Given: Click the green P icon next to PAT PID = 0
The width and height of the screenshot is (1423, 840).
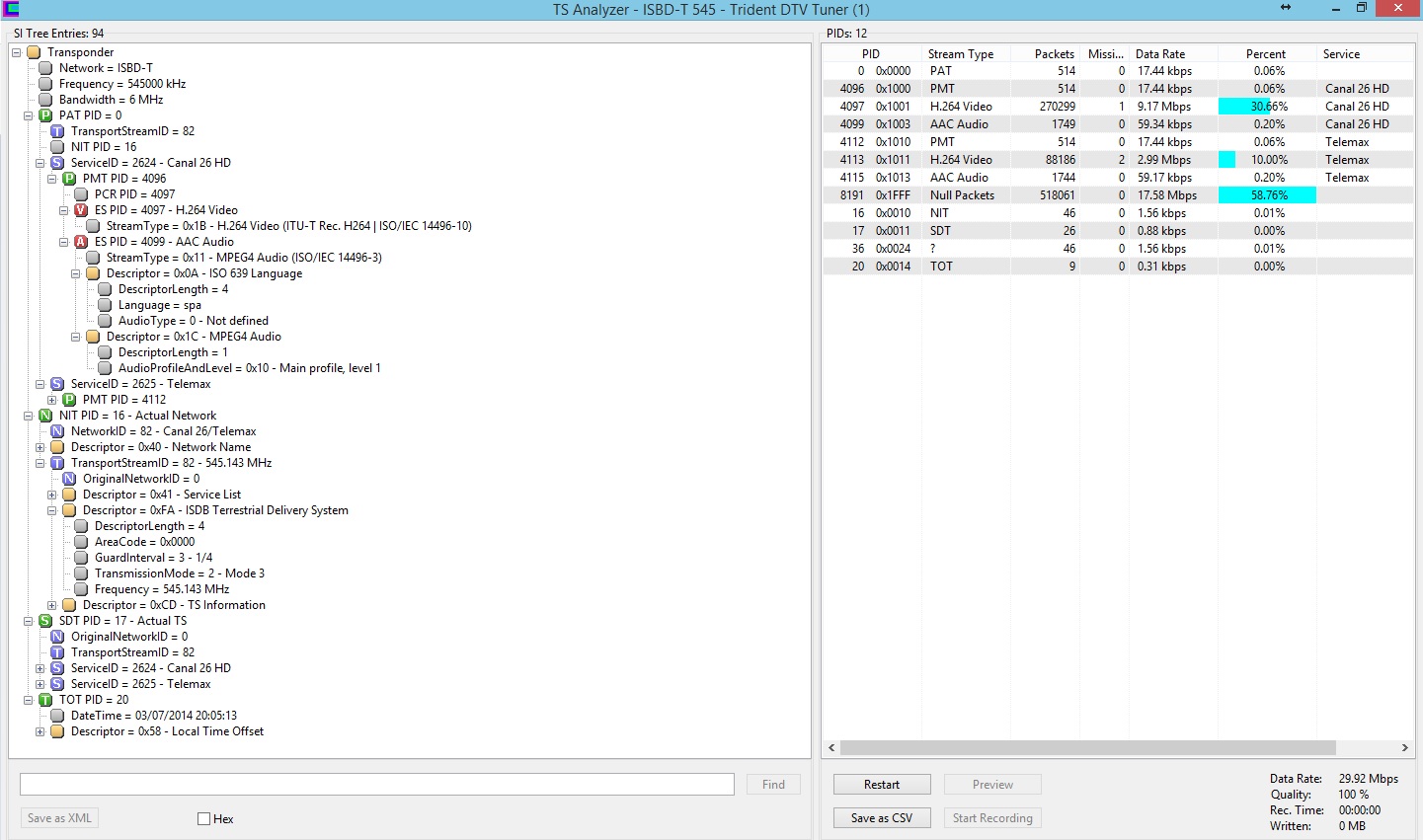Looking at the screenshot, I should pos(45,115).
